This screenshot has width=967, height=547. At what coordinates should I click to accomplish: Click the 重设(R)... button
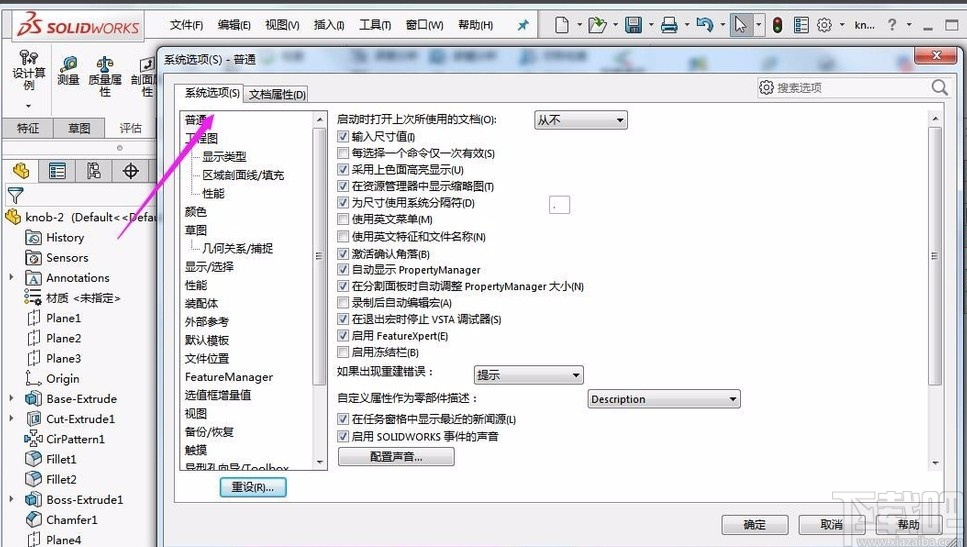253,487
